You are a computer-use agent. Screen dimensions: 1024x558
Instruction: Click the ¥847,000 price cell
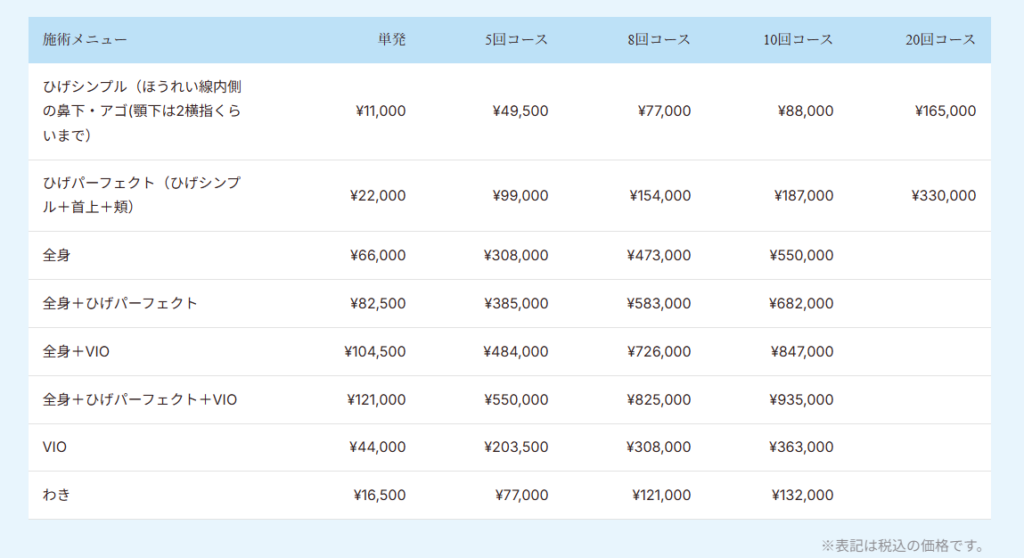pos(801,352)
